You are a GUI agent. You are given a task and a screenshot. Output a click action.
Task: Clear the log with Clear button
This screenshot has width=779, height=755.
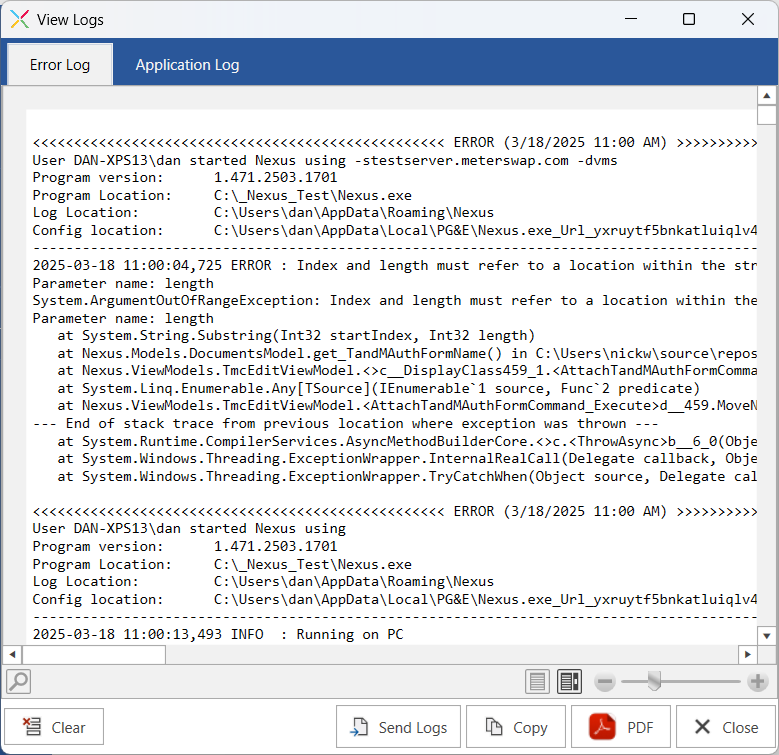click(x=54, y=727)
